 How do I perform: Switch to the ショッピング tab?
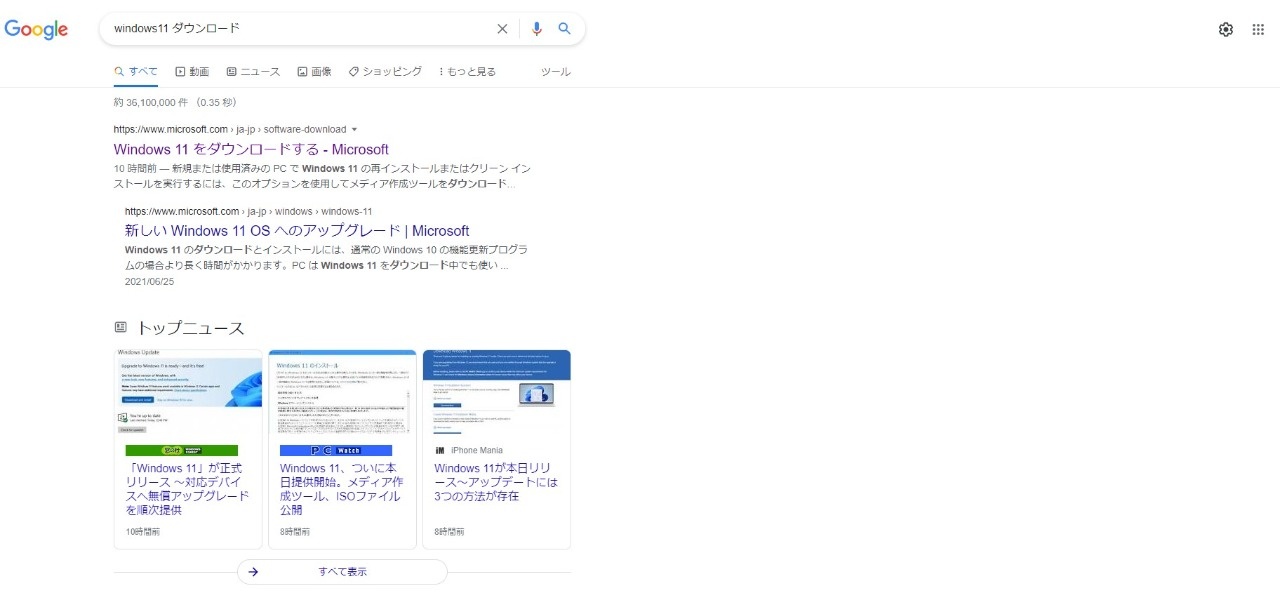385,72
